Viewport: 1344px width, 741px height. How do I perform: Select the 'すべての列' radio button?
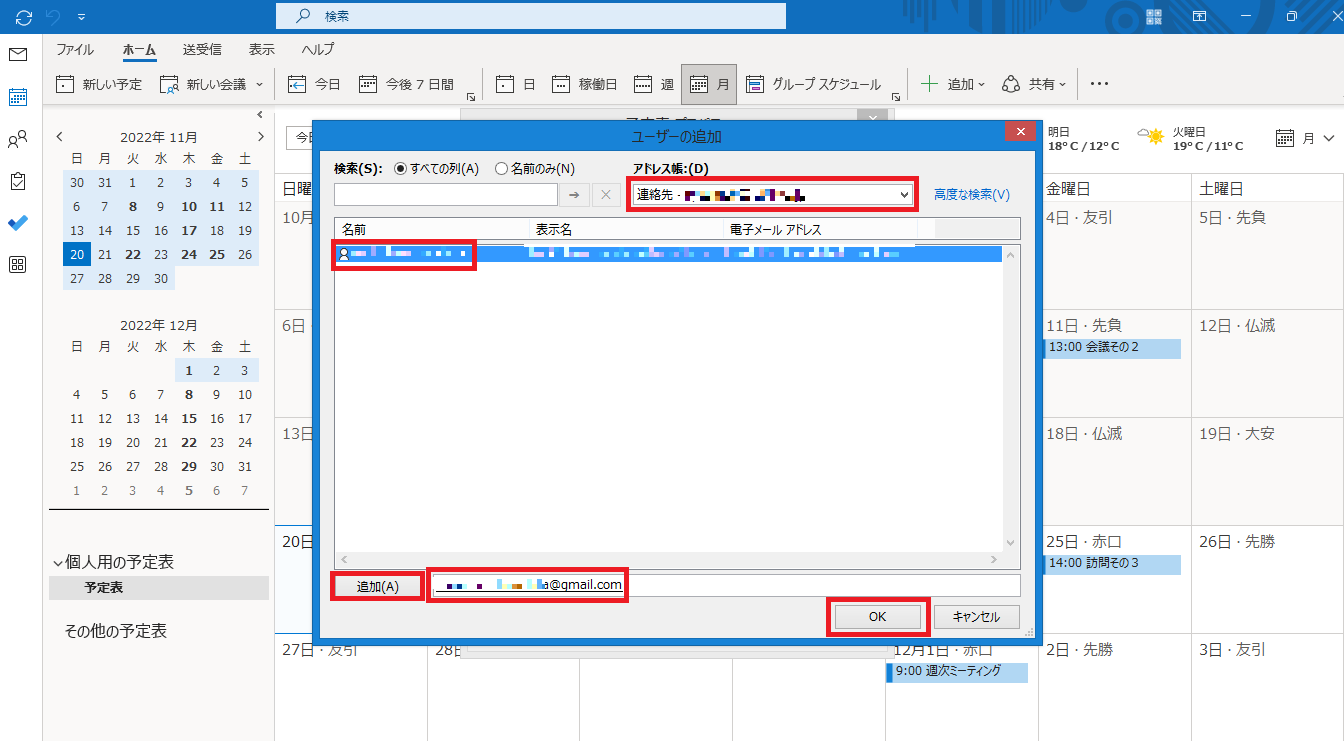click(401, 169)
